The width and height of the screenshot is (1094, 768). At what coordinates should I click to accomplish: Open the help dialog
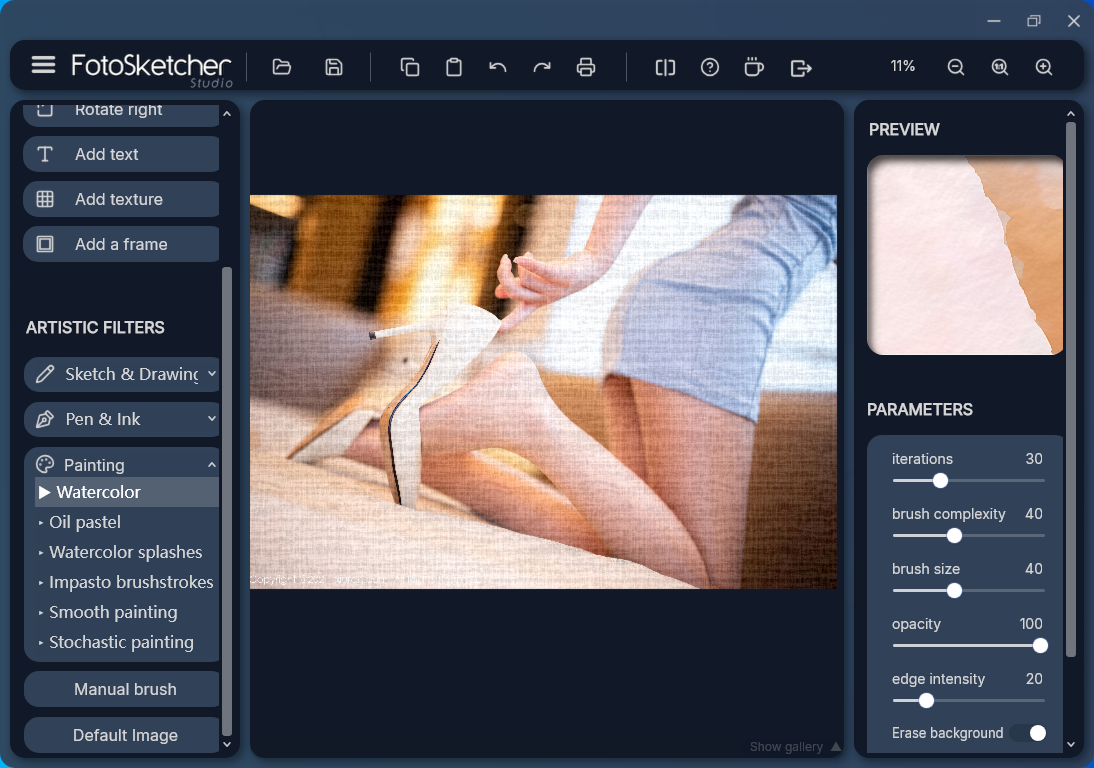tap(710, 67)
